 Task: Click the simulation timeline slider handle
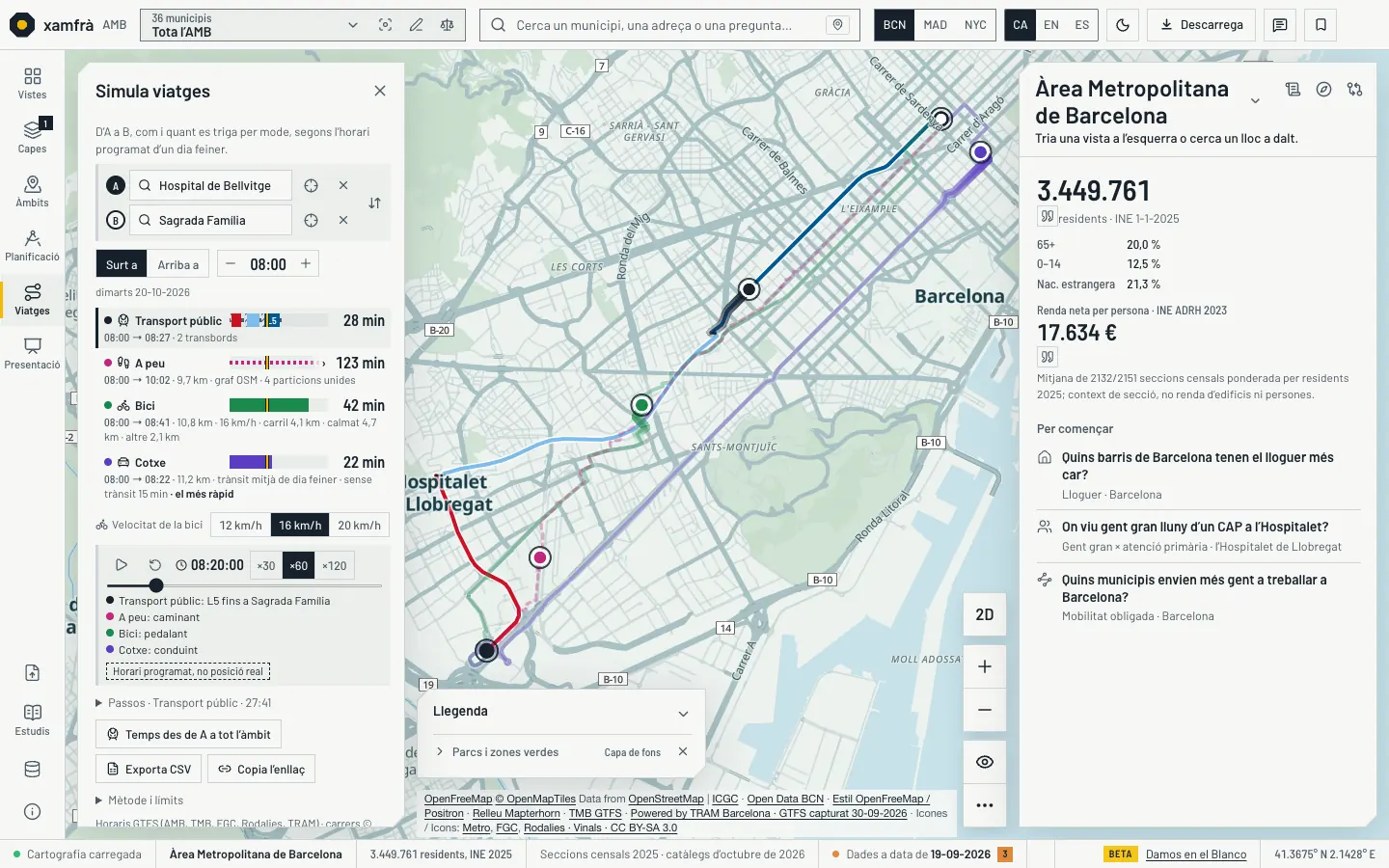[x=156, y=585]
